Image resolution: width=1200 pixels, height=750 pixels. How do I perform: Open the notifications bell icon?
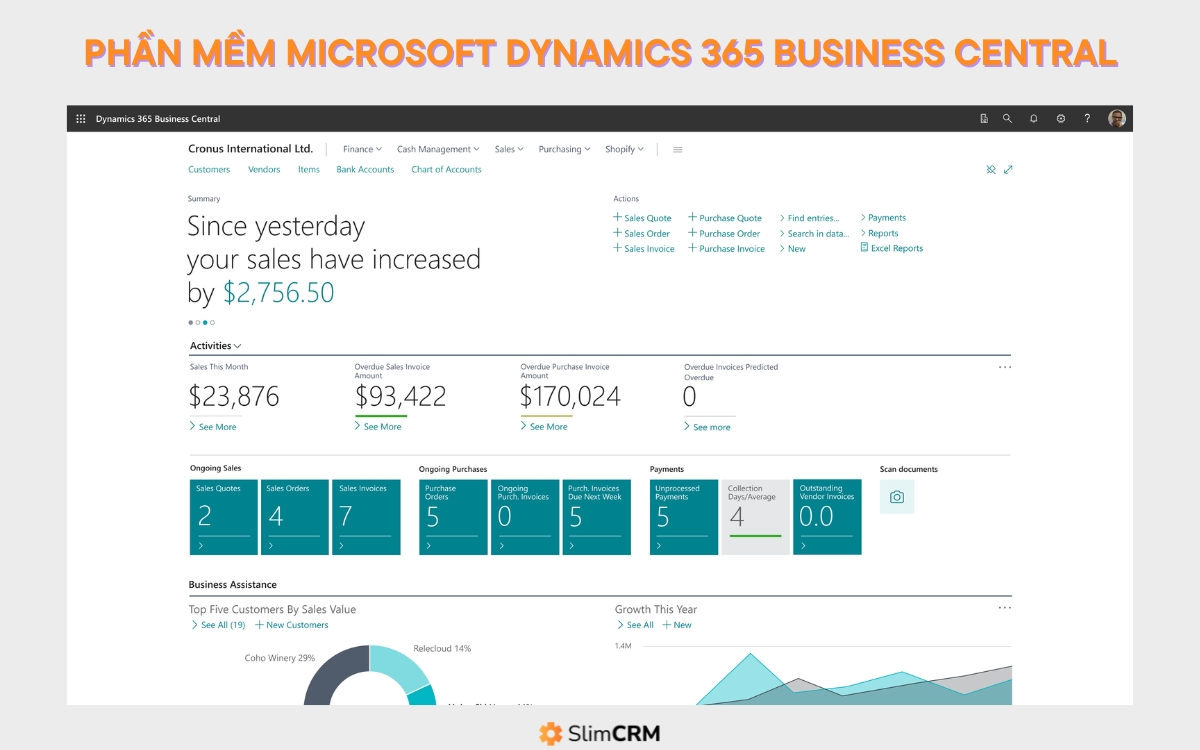coord(1034,119)
